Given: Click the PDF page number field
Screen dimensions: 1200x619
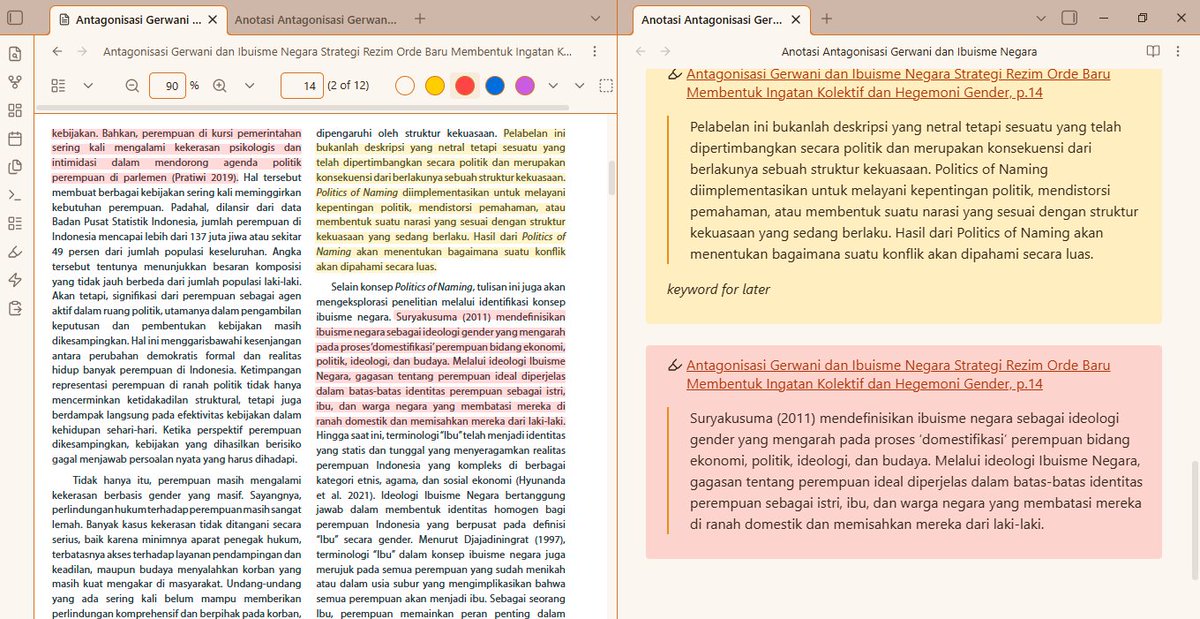Looking at the screenshot, I should point(302,86).
